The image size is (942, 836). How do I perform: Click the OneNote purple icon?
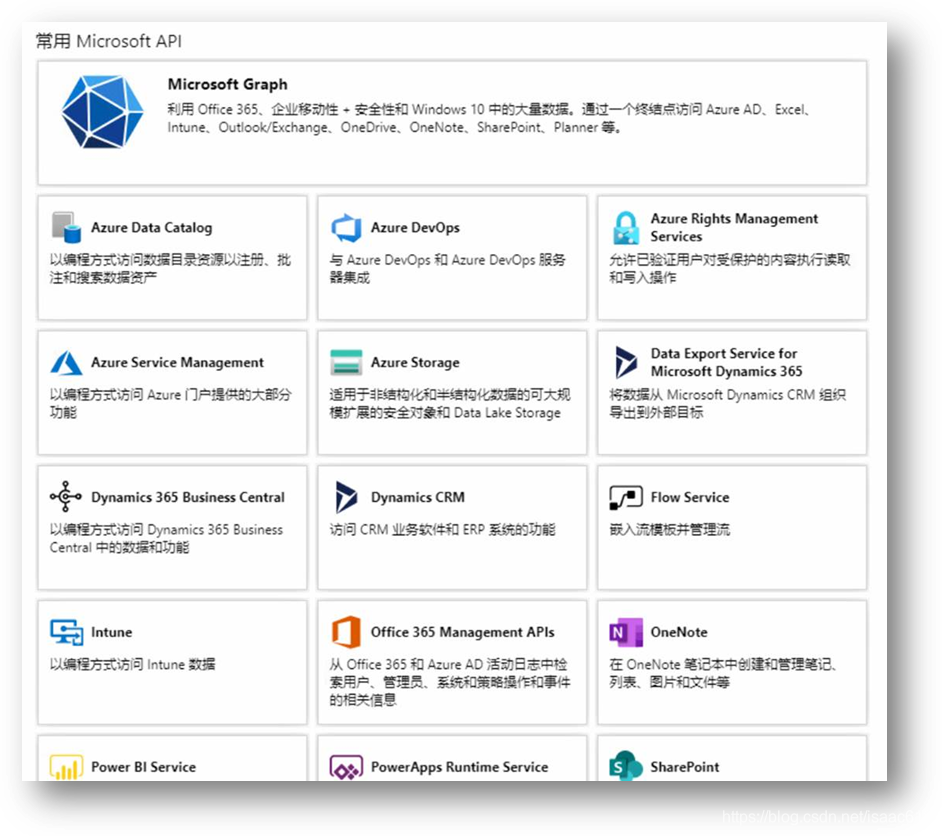(x=626, y=632)
